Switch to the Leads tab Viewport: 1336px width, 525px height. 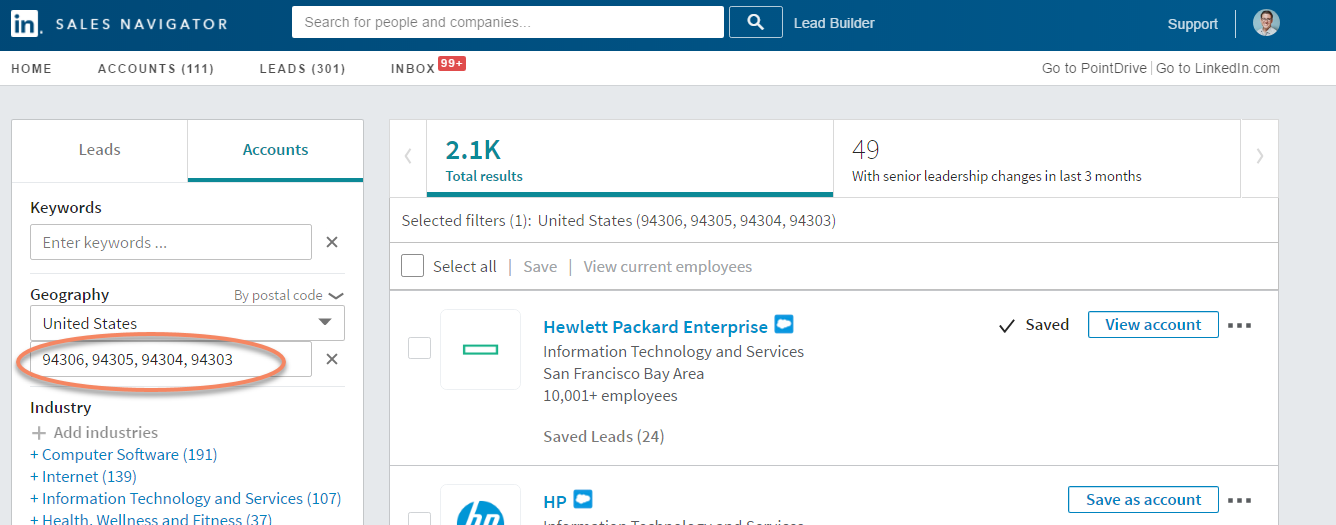[99, 150]
